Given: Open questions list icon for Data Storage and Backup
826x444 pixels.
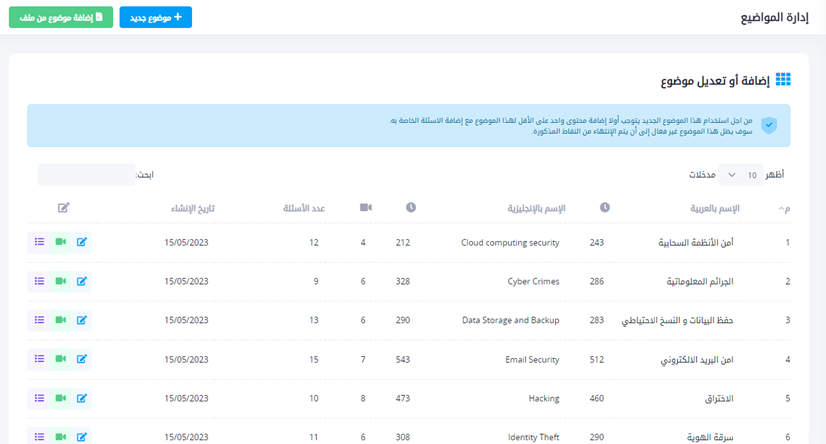Looking at the screenshot, I should 39,320.
